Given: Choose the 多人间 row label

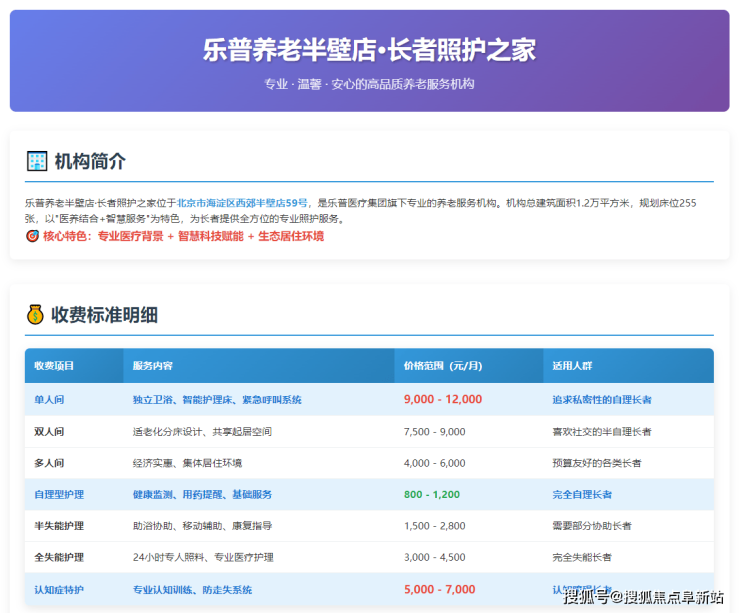Looking at the screenshot, I should pyautogui.click(x=49, y=463).
